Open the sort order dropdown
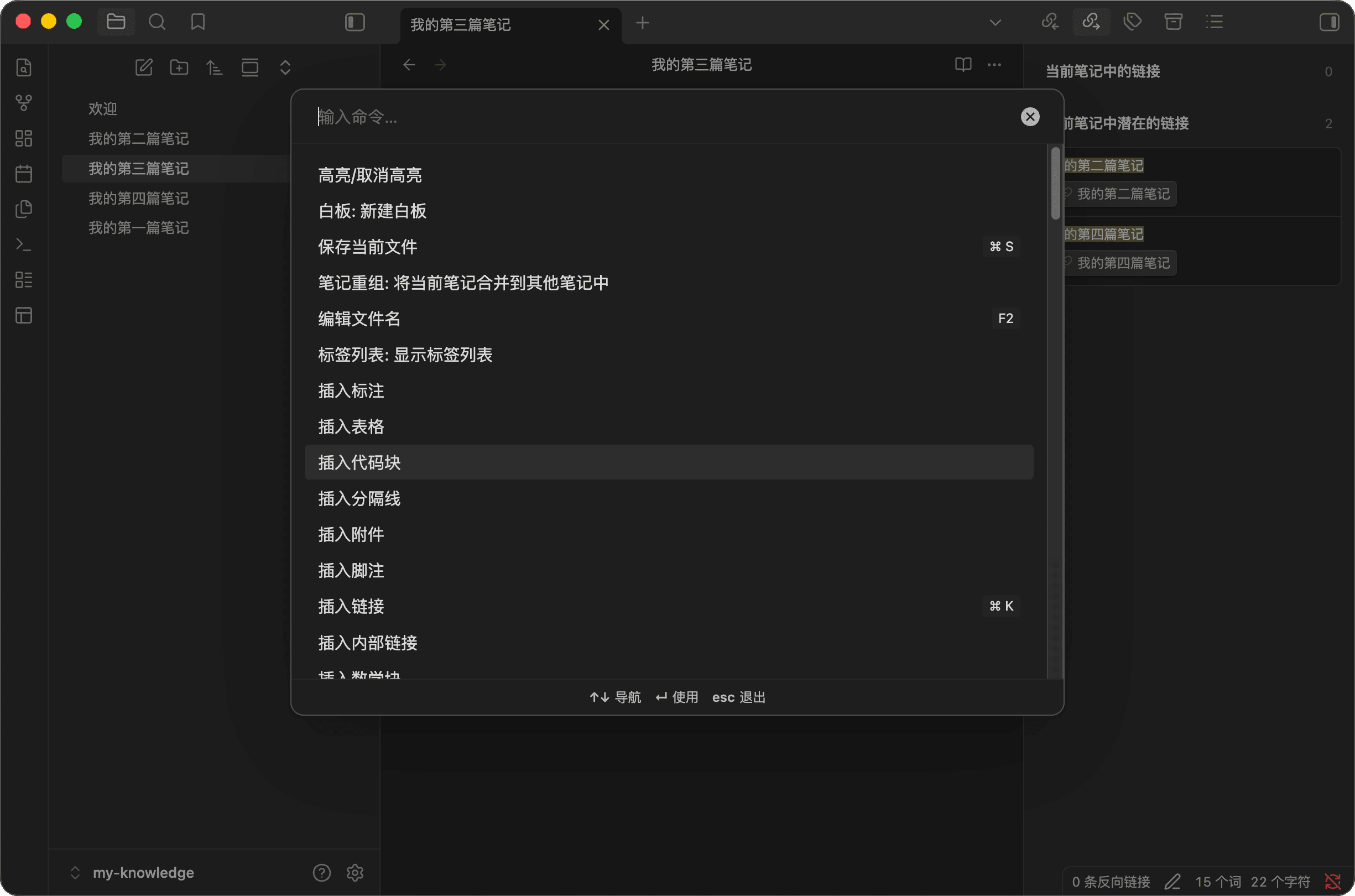Screen dimensions: 1355x896 [214, 67]
